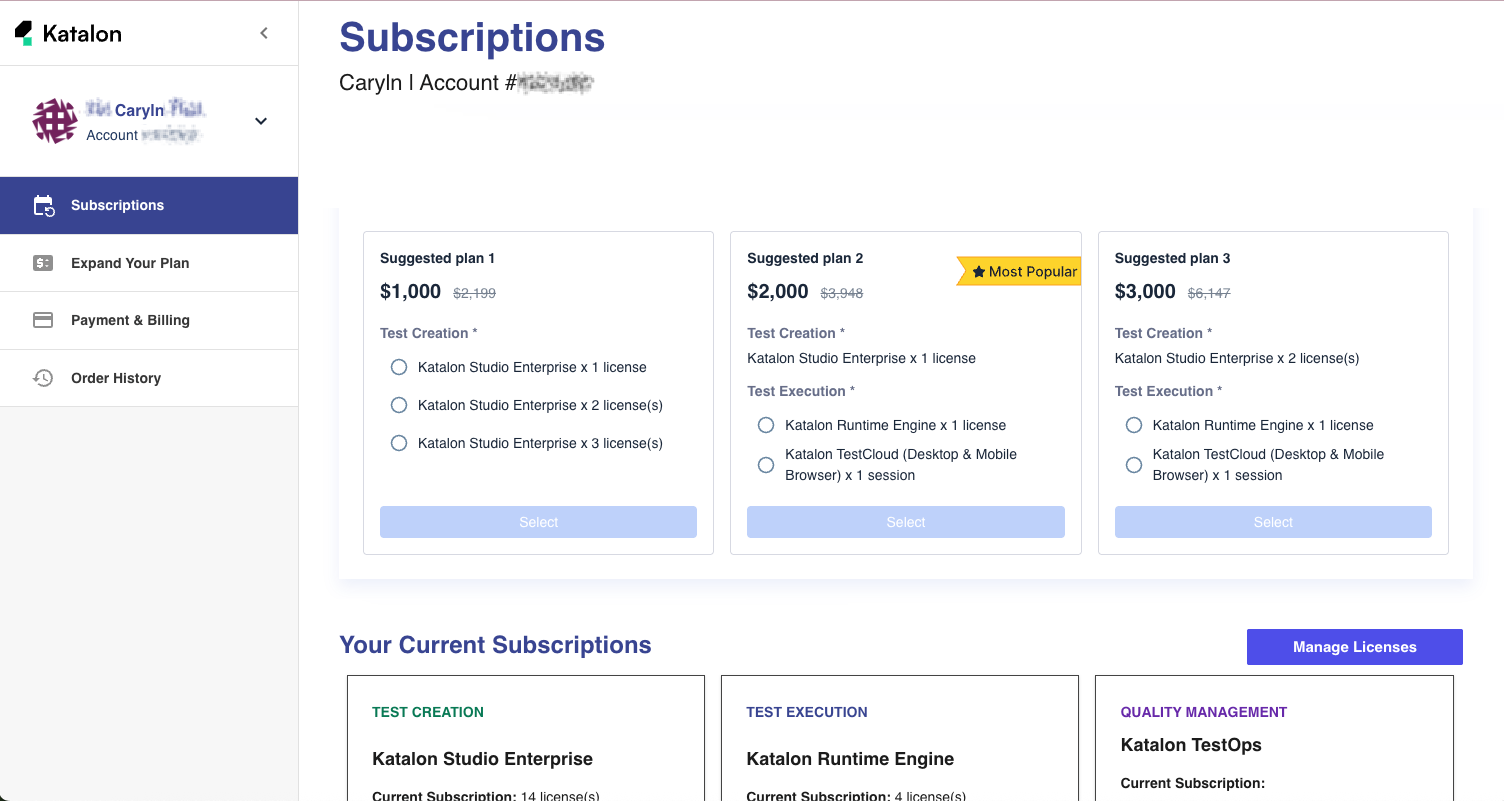Choose Katalon Studio Enterprise x 2 licenses
Viewport: 1504px width, 801px height.
(399, 405)
